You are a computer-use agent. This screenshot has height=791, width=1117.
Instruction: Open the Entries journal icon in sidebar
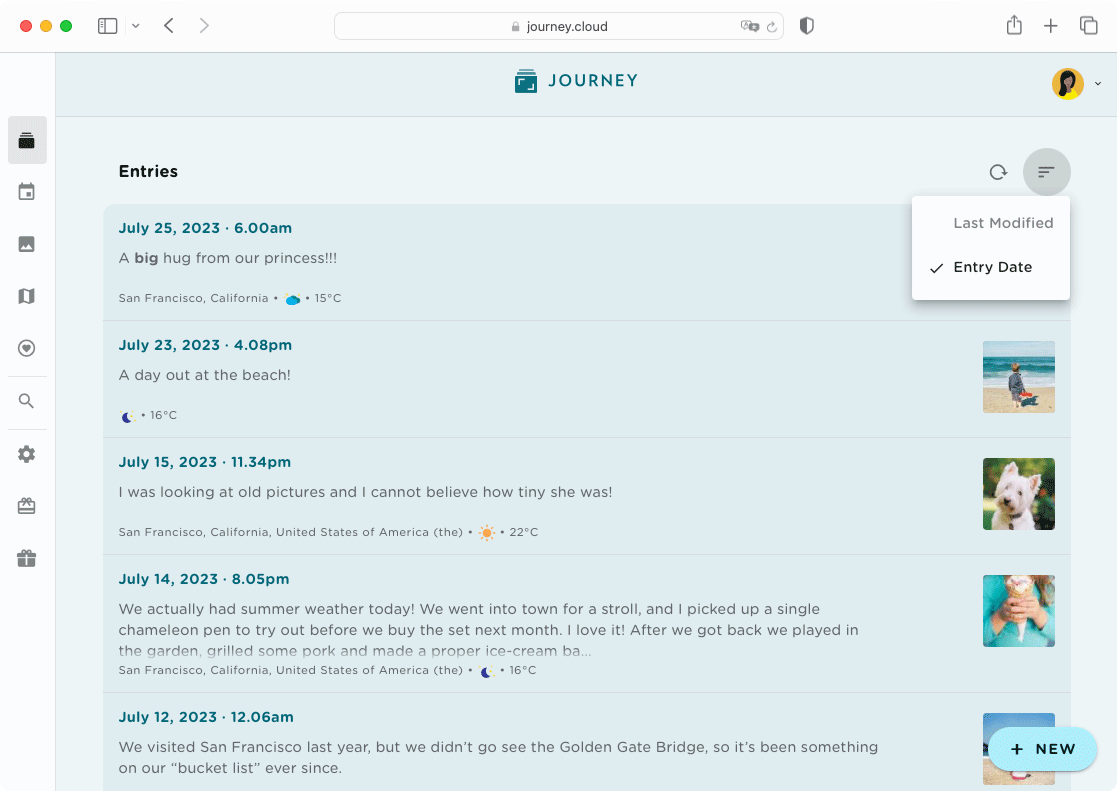[27, 140]
